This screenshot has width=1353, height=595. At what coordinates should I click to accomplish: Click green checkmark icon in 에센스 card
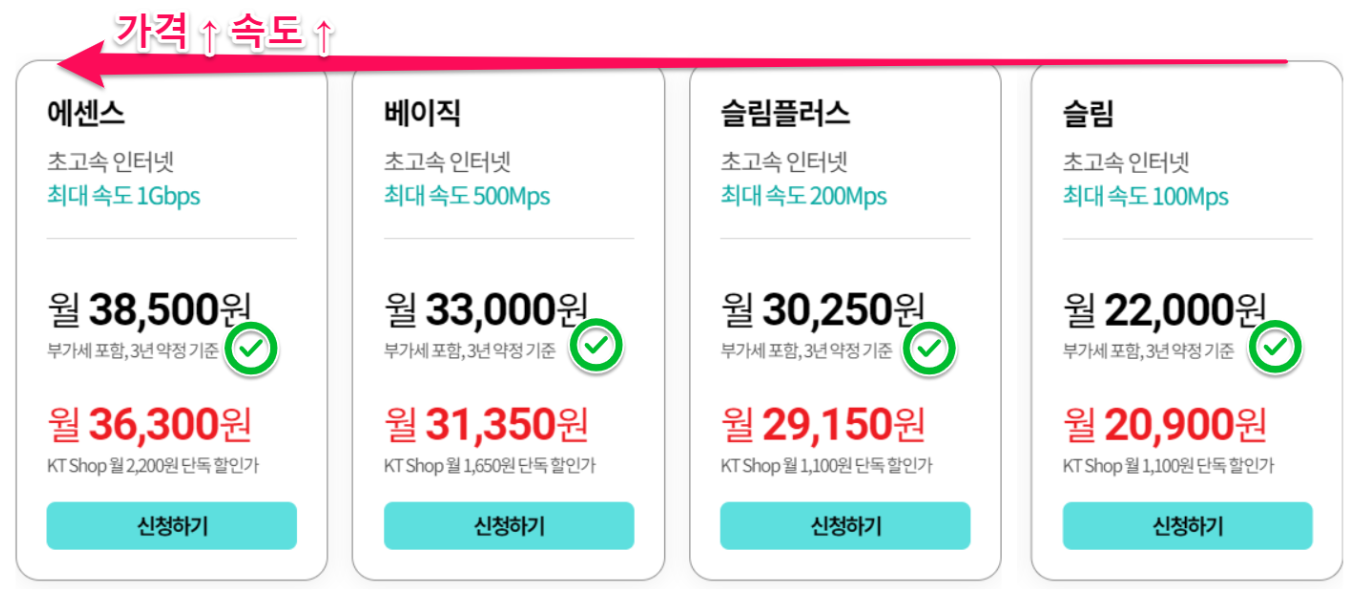pyautogui.click(x=253, y=348)
